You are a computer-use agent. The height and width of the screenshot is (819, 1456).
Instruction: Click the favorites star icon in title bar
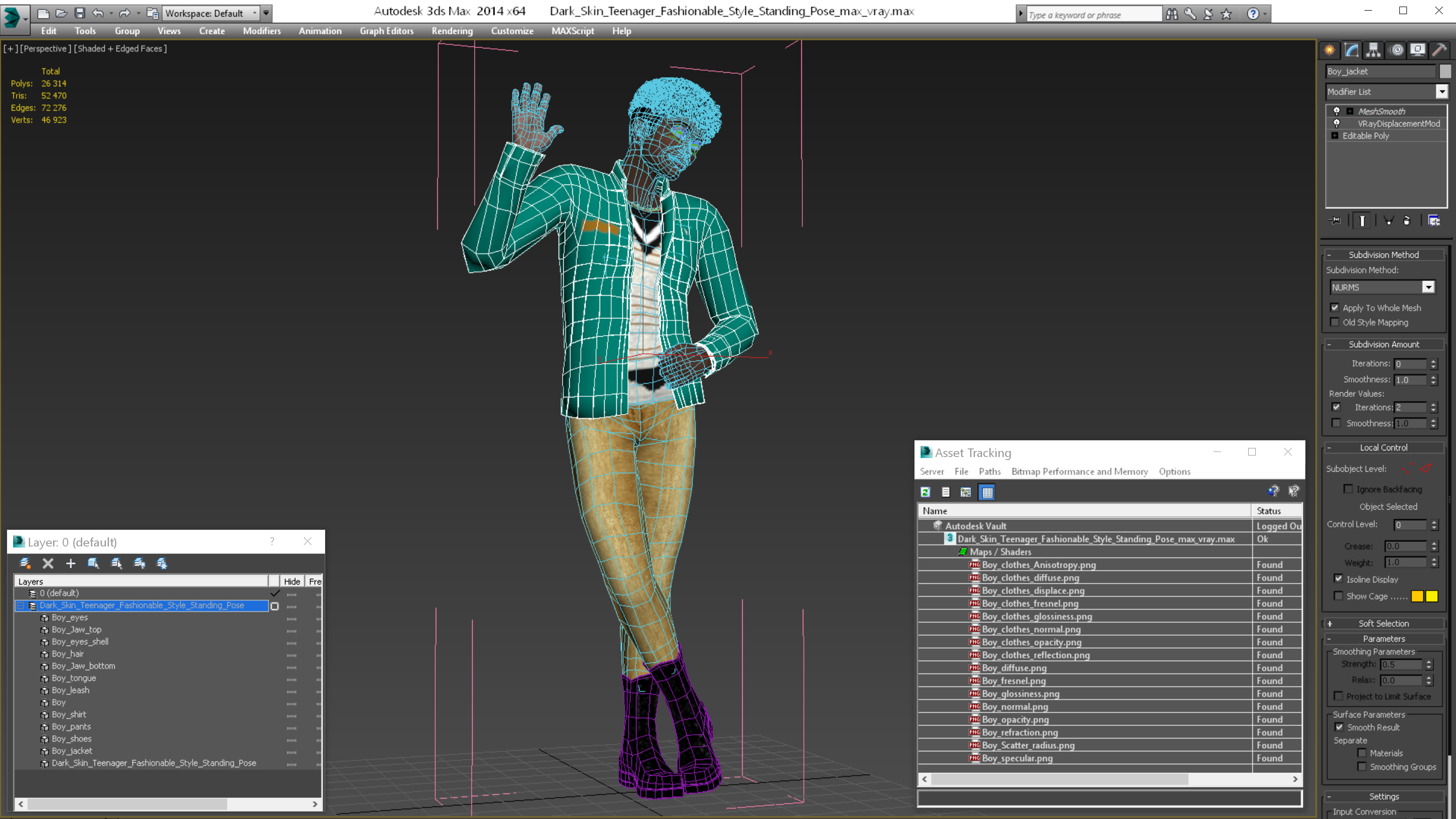point(1226,14)
